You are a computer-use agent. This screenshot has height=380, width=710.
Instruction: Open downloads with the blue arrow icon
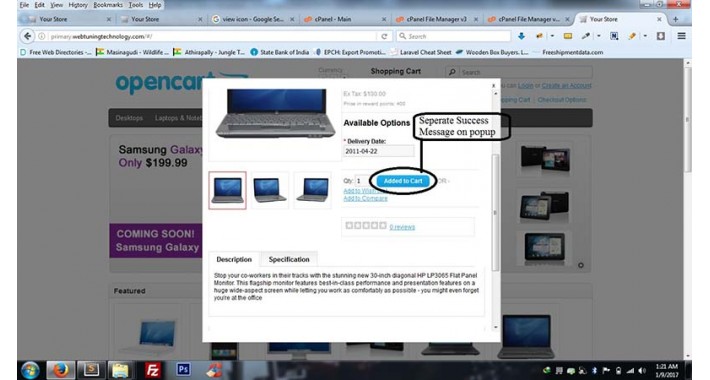pos(521,36)
